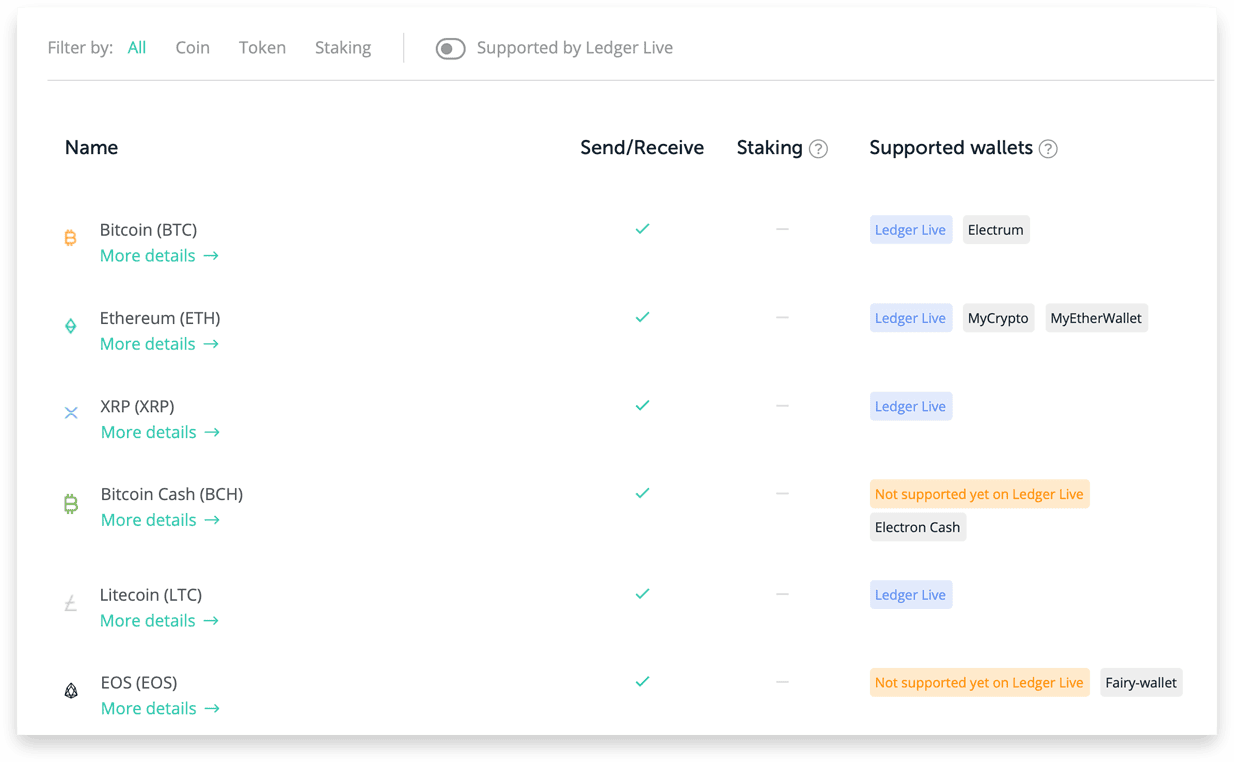This screenshot has height=762, width=1234.
Task: Select the All filter
Action: pyautogui.click(x=137, y=47)
